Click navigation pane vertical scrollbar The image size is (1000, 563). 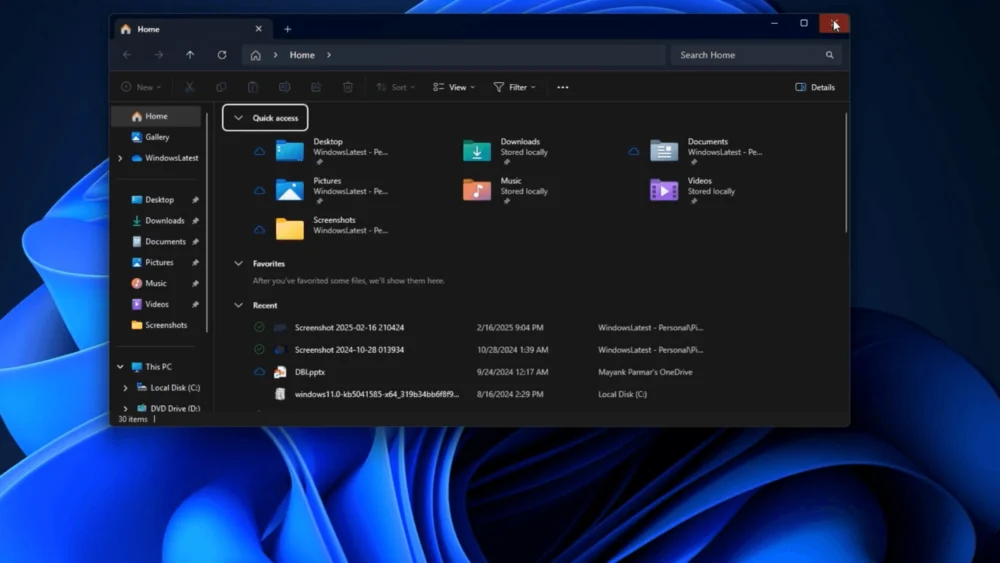click(207, 223)
